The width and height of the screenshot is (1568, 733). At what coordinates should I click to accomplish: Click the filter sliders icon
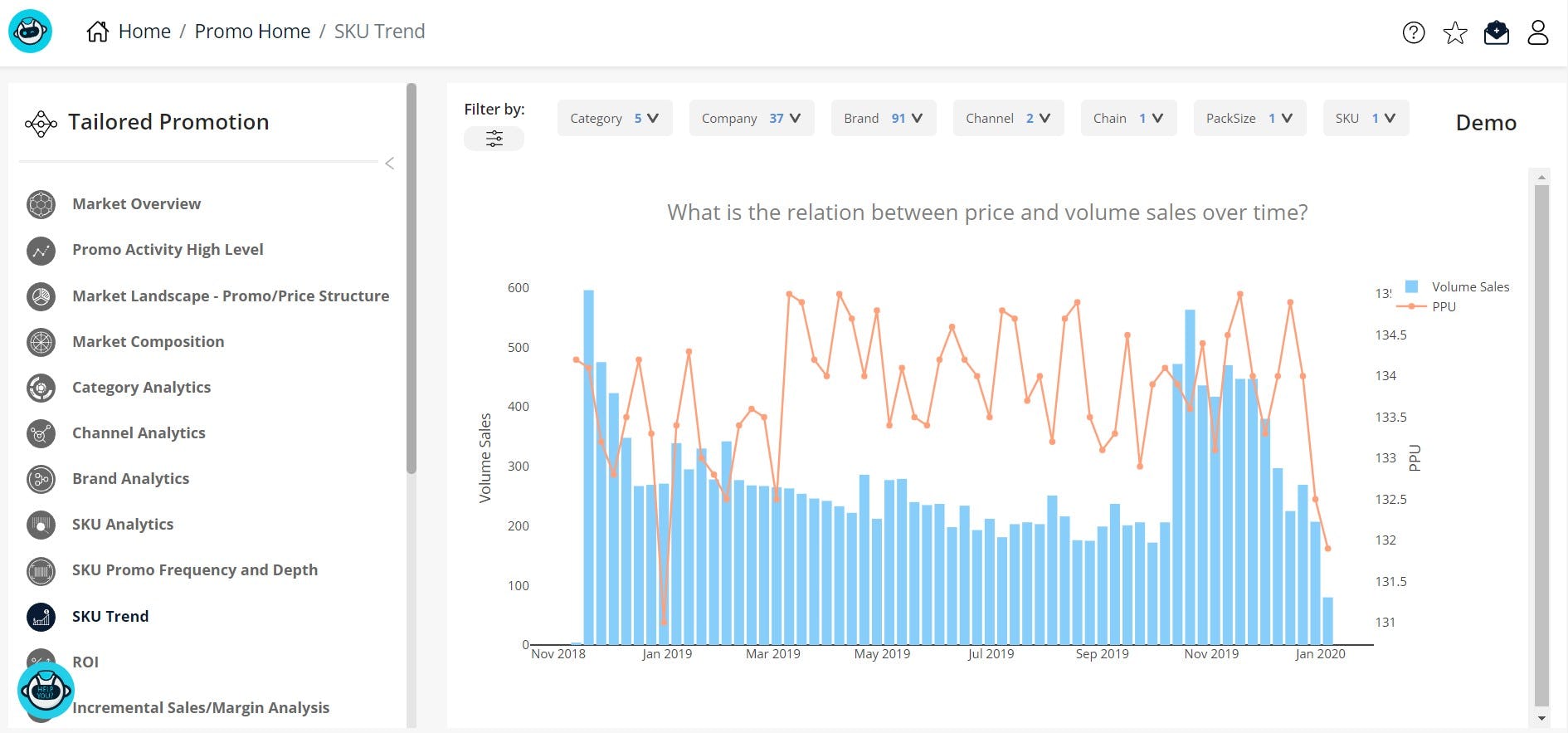494,139
